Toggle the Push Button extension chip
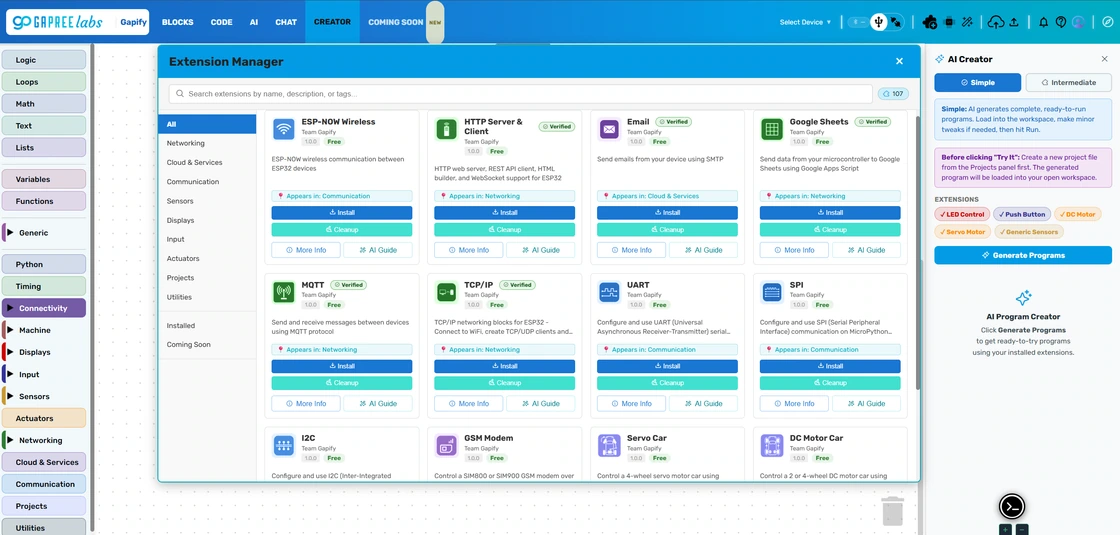The width and height of the screenshot is (1120, 535). tap(1022, 214)
